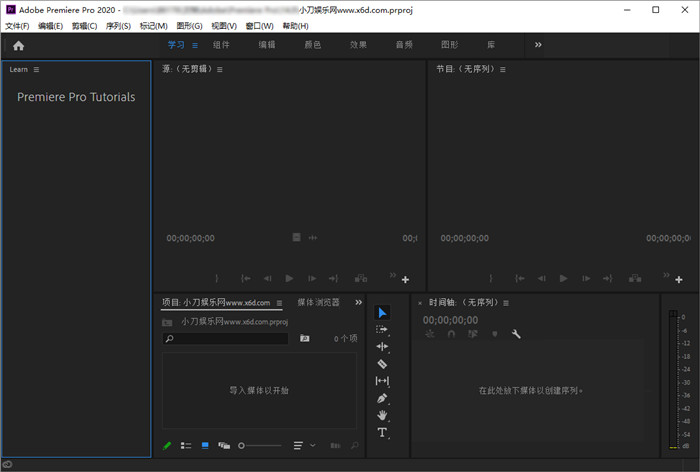
Task: Open the Markers menu
Action: tap(154, 26)
